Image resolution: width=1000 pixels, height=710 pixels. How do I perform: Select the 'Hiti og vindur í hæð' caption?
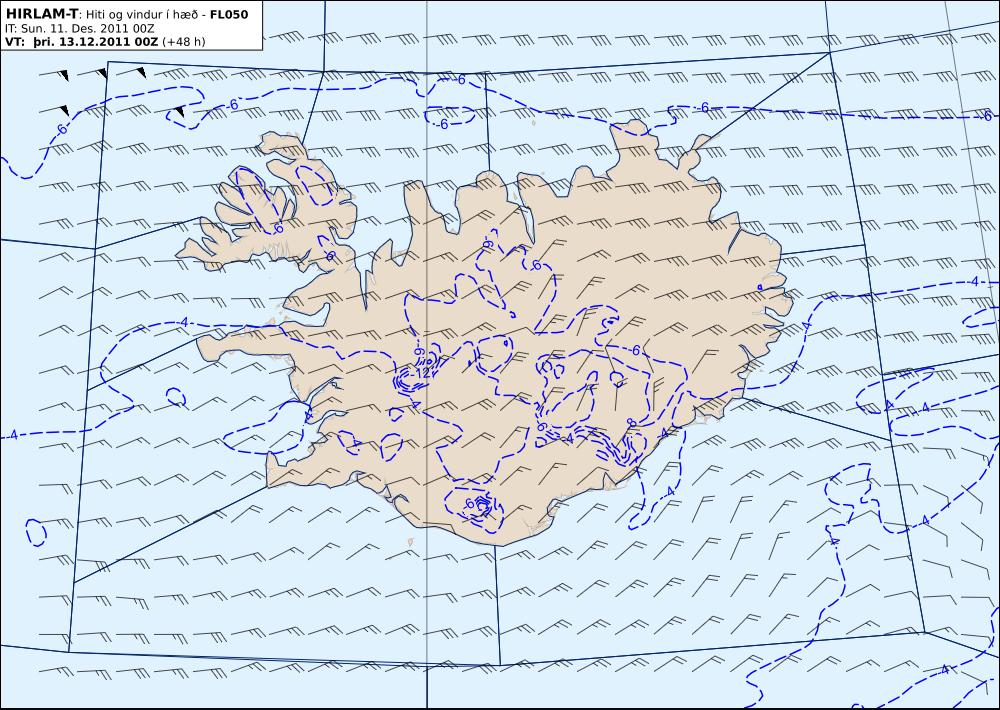tap(140, 15)
